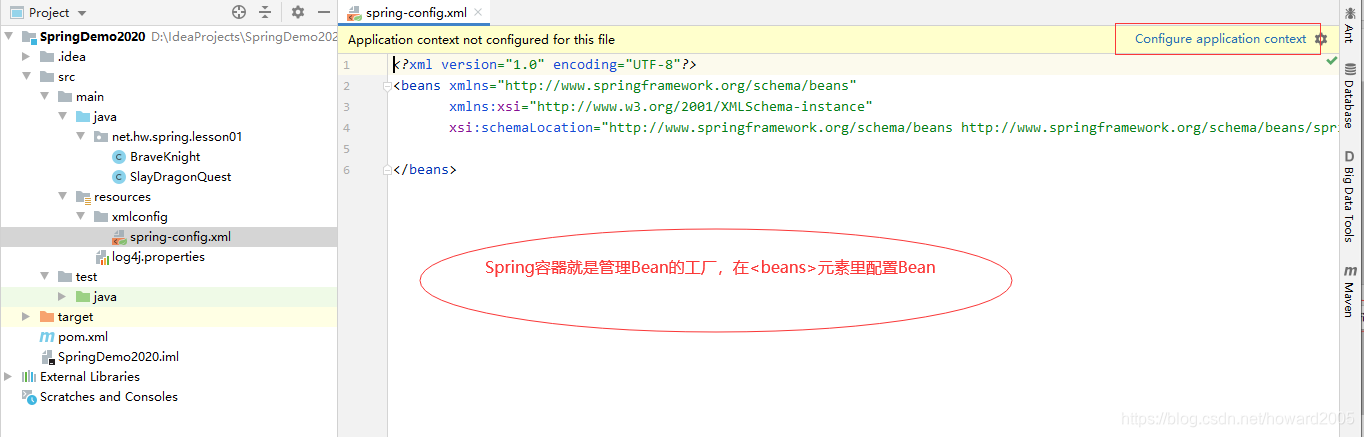Click the locate/scroll from source icon
1364x437 pixels.
[238, 13]
